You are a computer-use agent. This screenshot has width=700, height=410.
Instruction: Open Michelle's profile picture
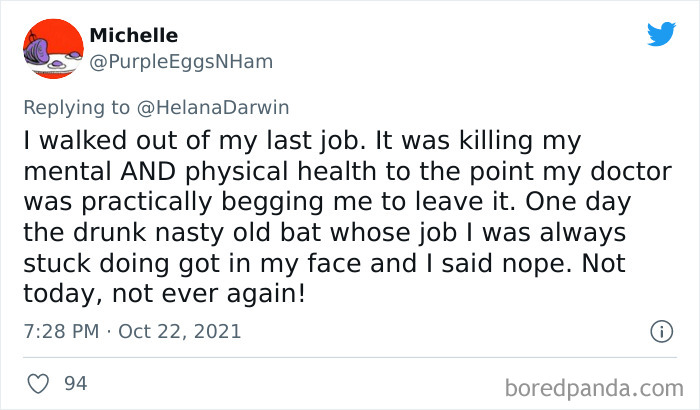[x=50, y=47]
